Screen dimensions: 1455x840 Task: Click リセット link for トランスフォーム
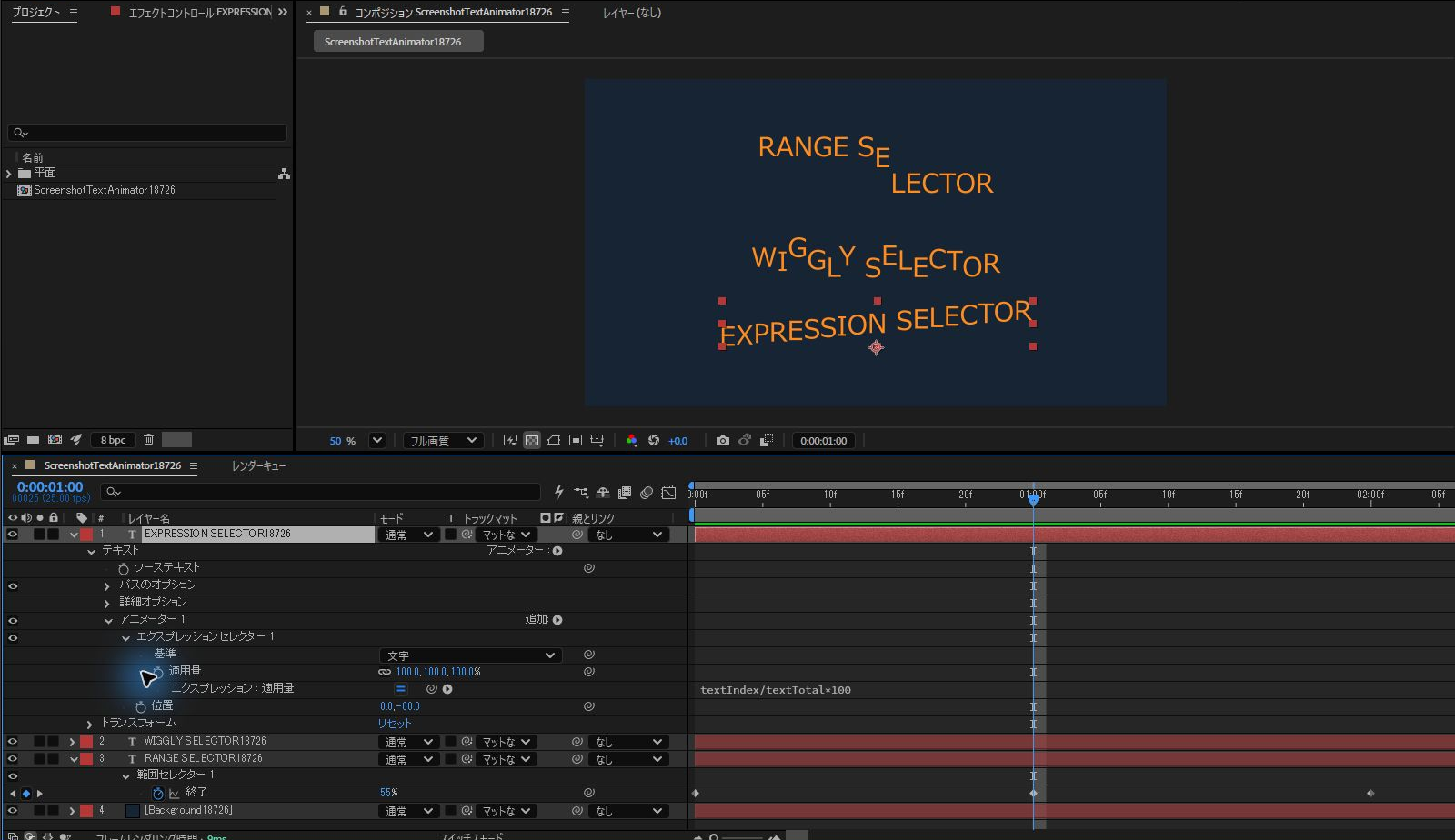(395, 724)
